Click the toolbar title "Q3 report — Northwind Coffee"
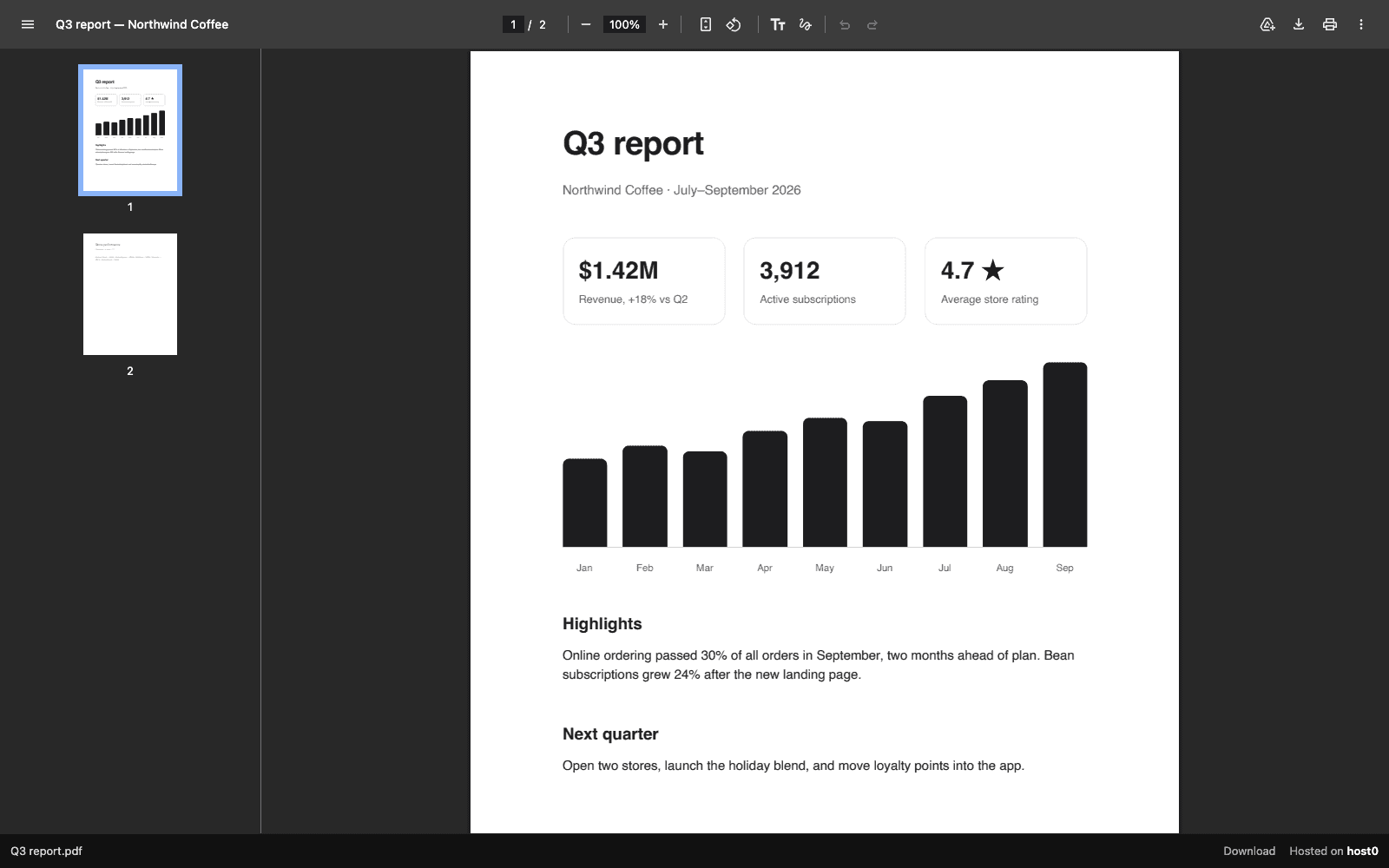 tap(142, 24)
